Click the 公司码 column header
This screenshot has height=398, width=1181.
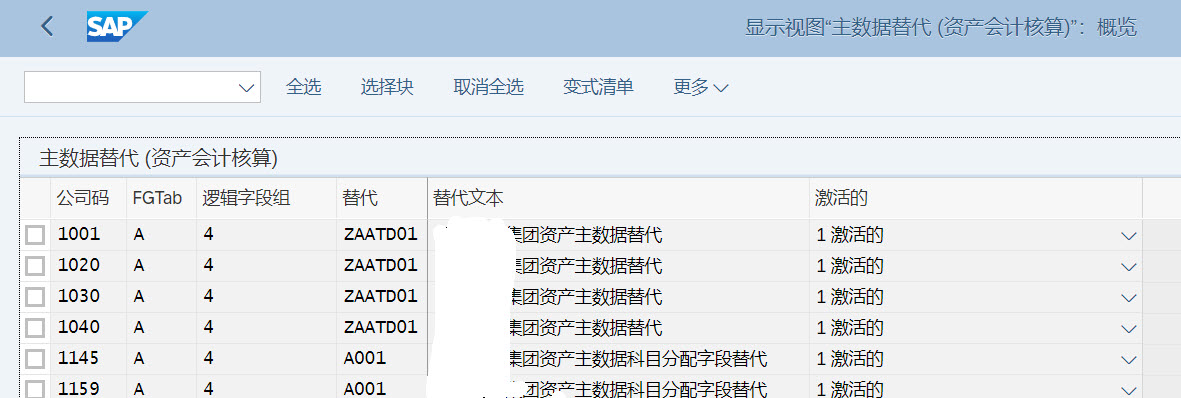pyautogui.click(x=88, y=198)
